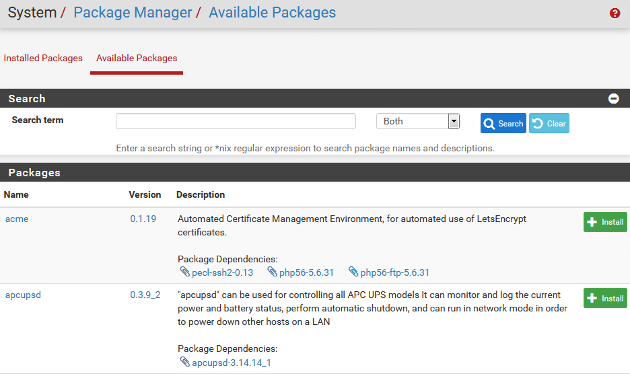The height and width of the screenshot is (374, 630).
Task: Click the Packages panel heading
Action: click(x=35, y=173)
